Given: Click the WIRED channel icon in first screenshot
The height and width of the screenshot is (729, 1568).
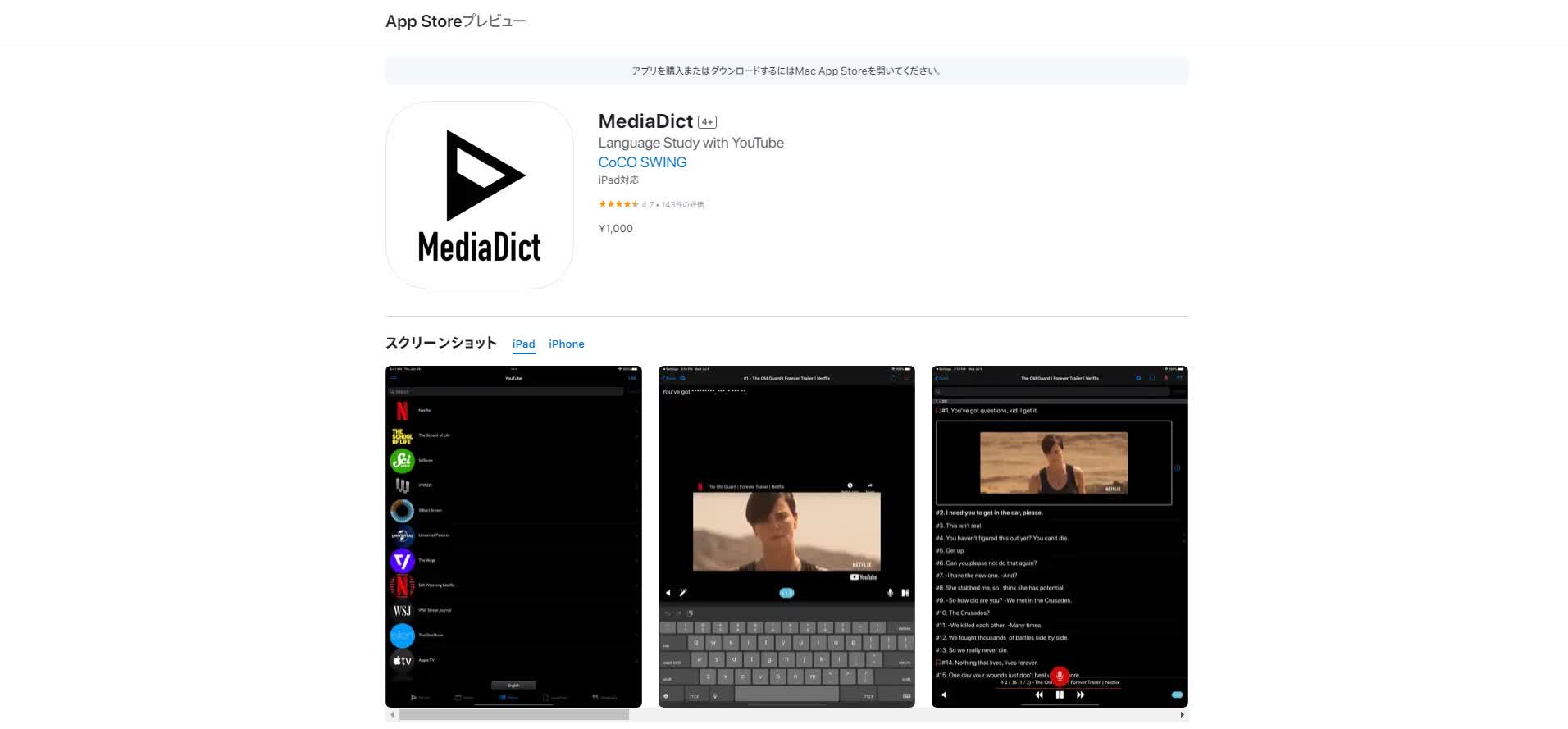Looking at the screenshot, I should (x=402, y=485).
